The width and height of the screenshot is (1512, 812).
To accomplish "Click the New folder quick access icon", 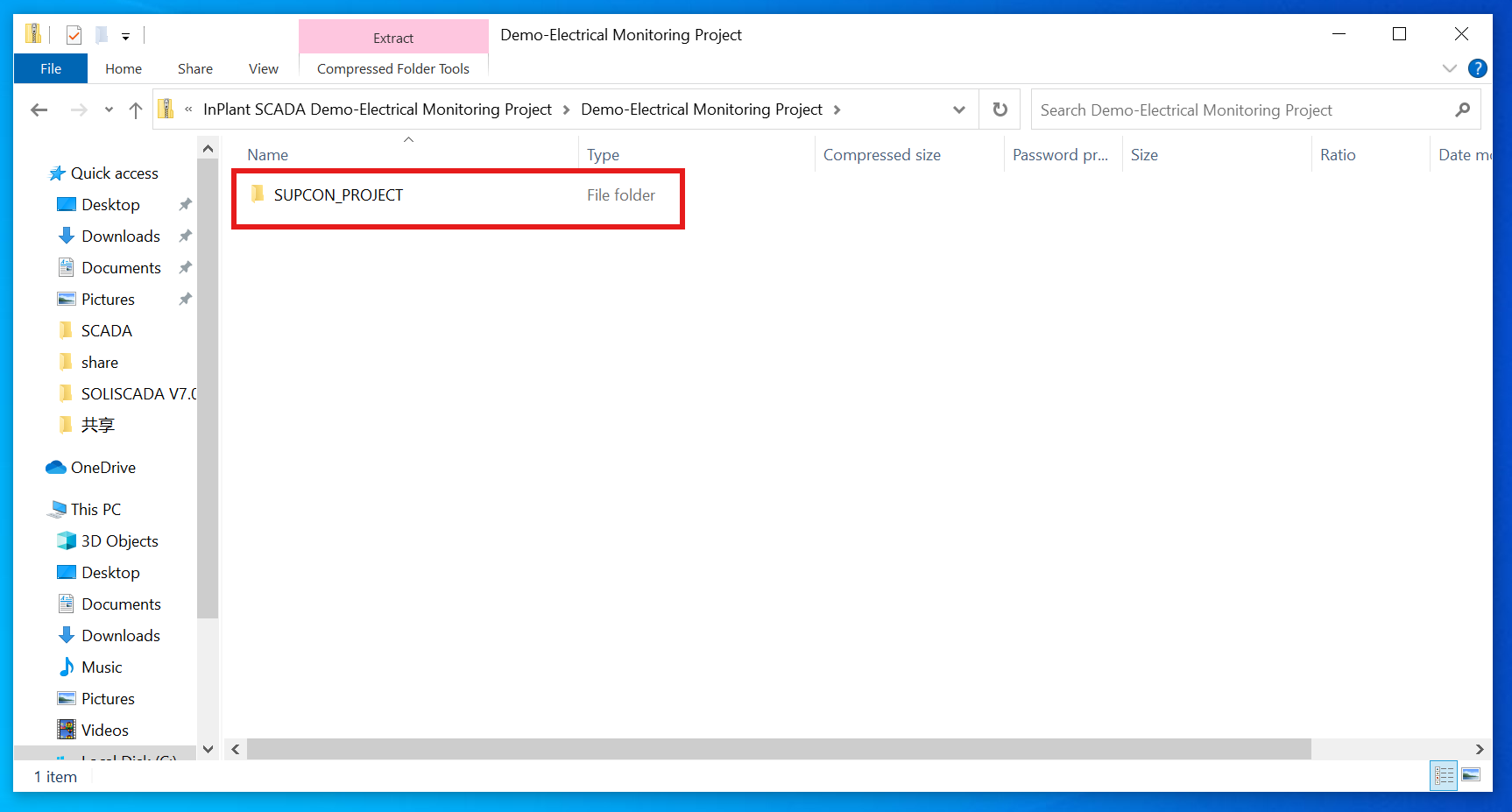I will pyautogui.click(x=102, y=35).
